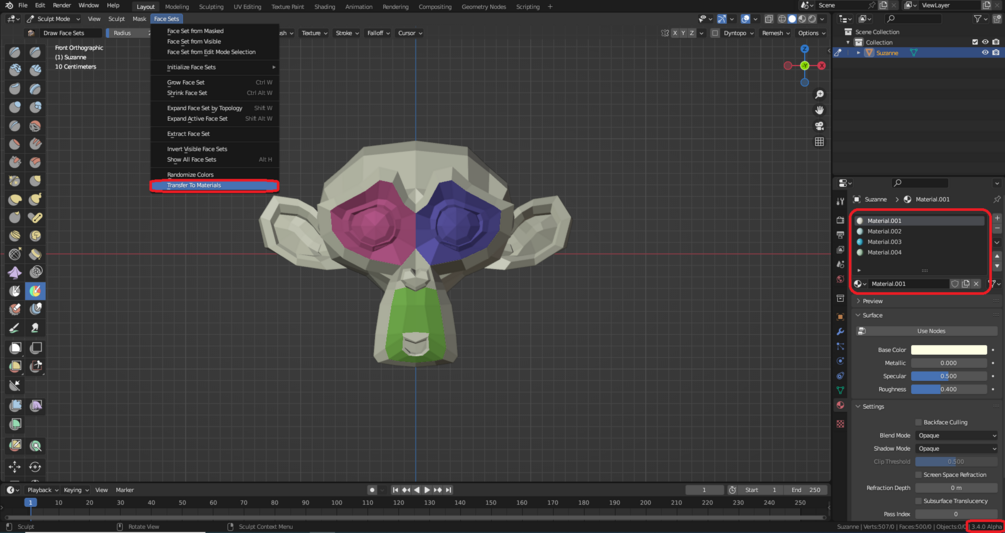This screenshot has height=533, width=1005.
Task: Add a new material slot
Action: click(997, 218)
